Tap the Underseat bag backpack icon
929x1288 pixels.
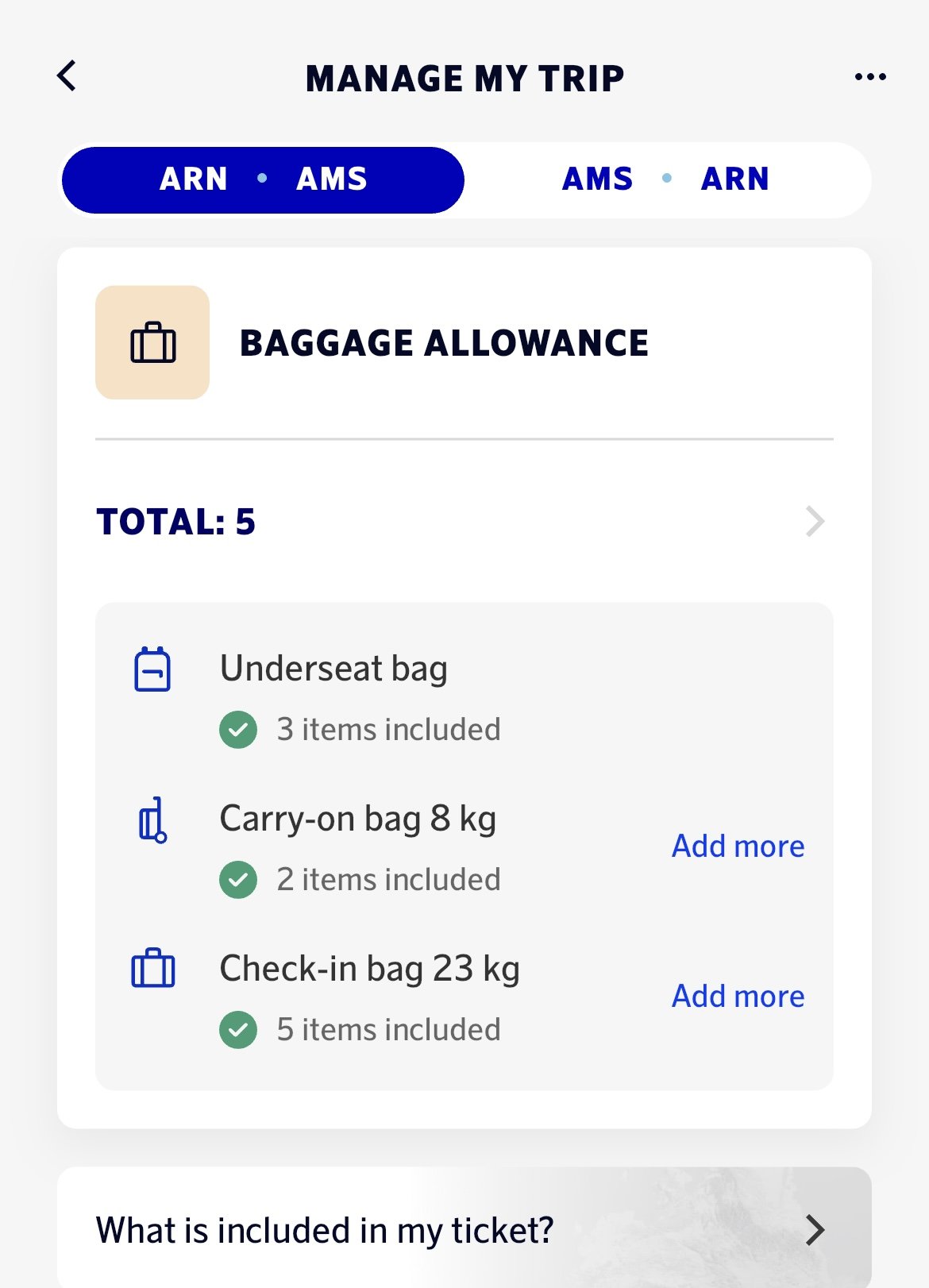[152, 669]
